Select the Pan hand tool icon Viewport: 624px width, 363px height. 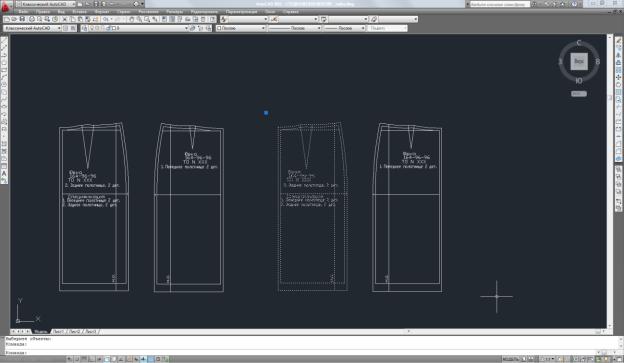[132, 19]
